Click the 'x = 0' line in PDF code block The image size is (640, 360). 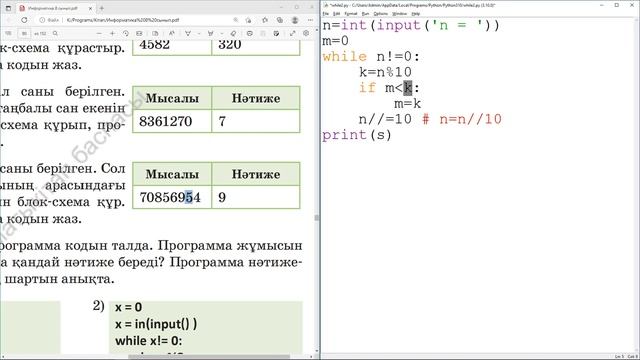pyautogui.click(x=129, y=307)
